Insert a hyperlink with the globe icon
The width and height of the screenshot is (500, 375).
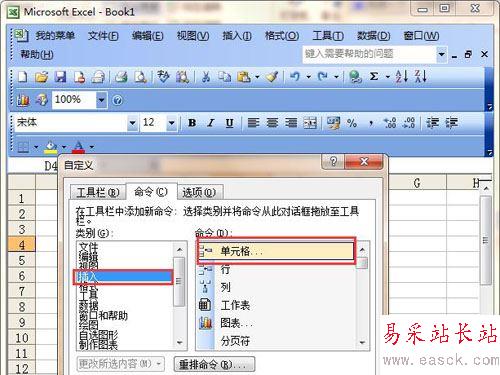(x=355, y=77)
